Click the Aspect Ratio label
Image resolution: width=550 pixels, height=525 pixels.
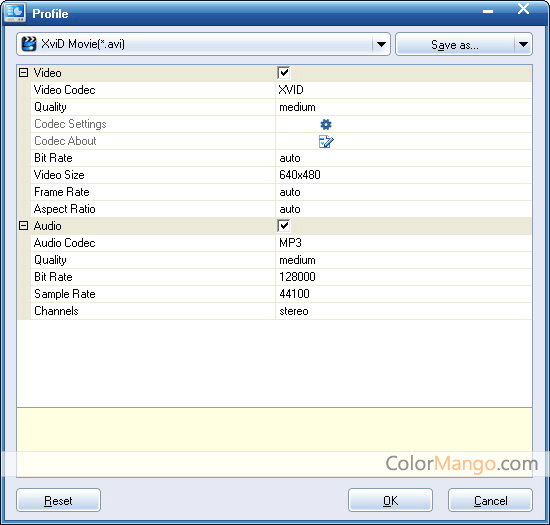[x=65, y=209]
